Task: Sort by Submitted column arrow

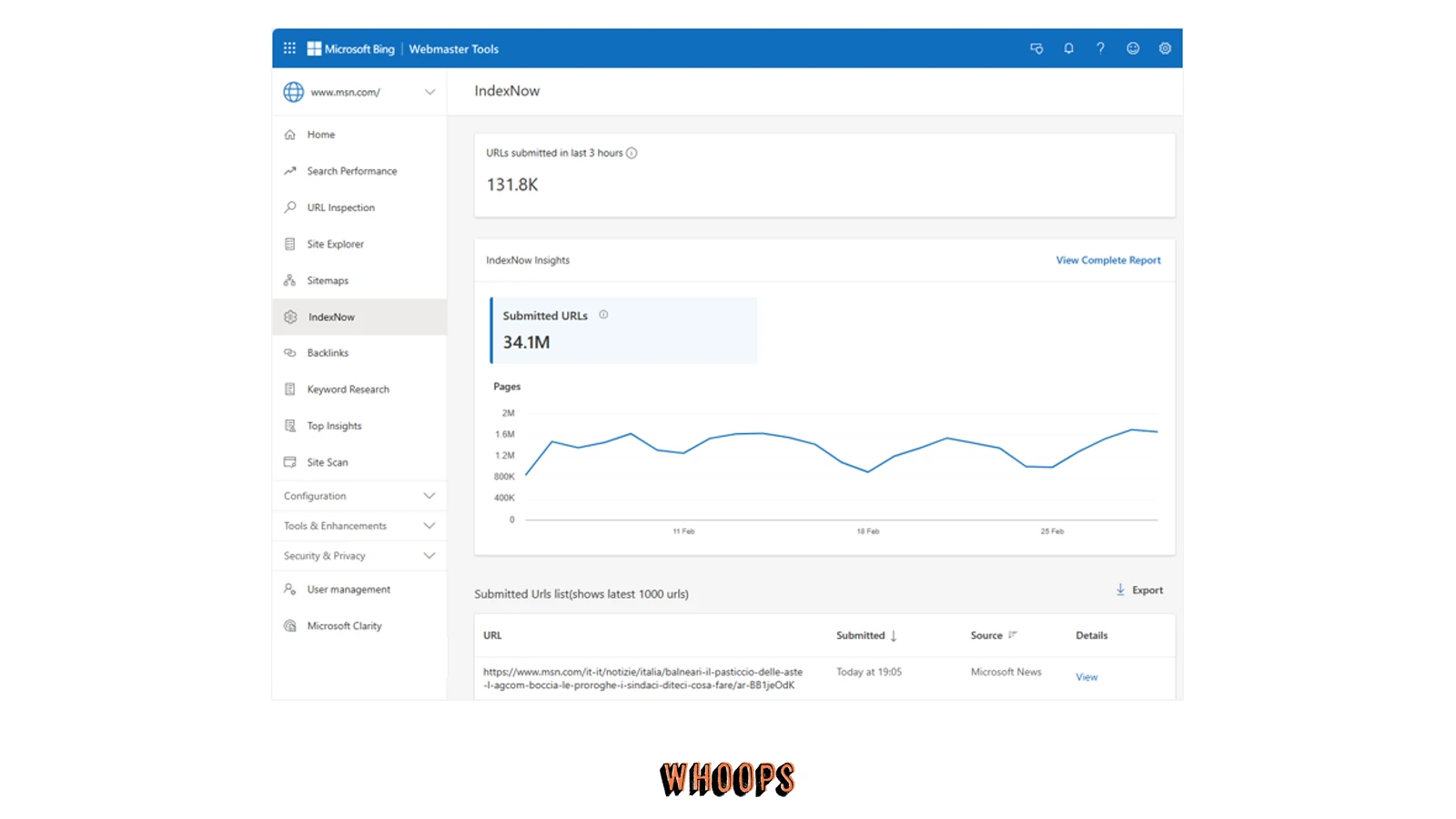Action: click(894, 635)
